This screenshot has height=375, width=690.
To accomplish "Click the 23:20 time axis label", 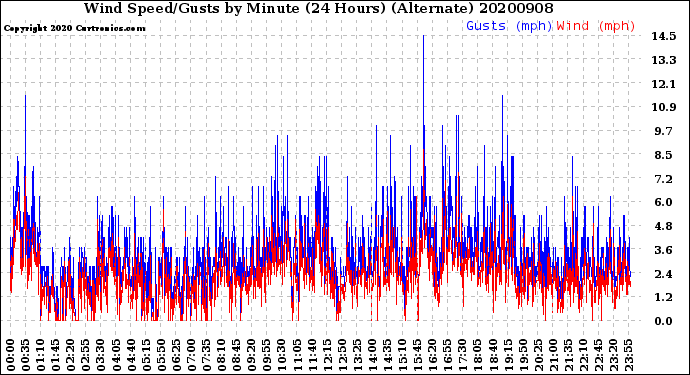I will click(x=613, y=355).
